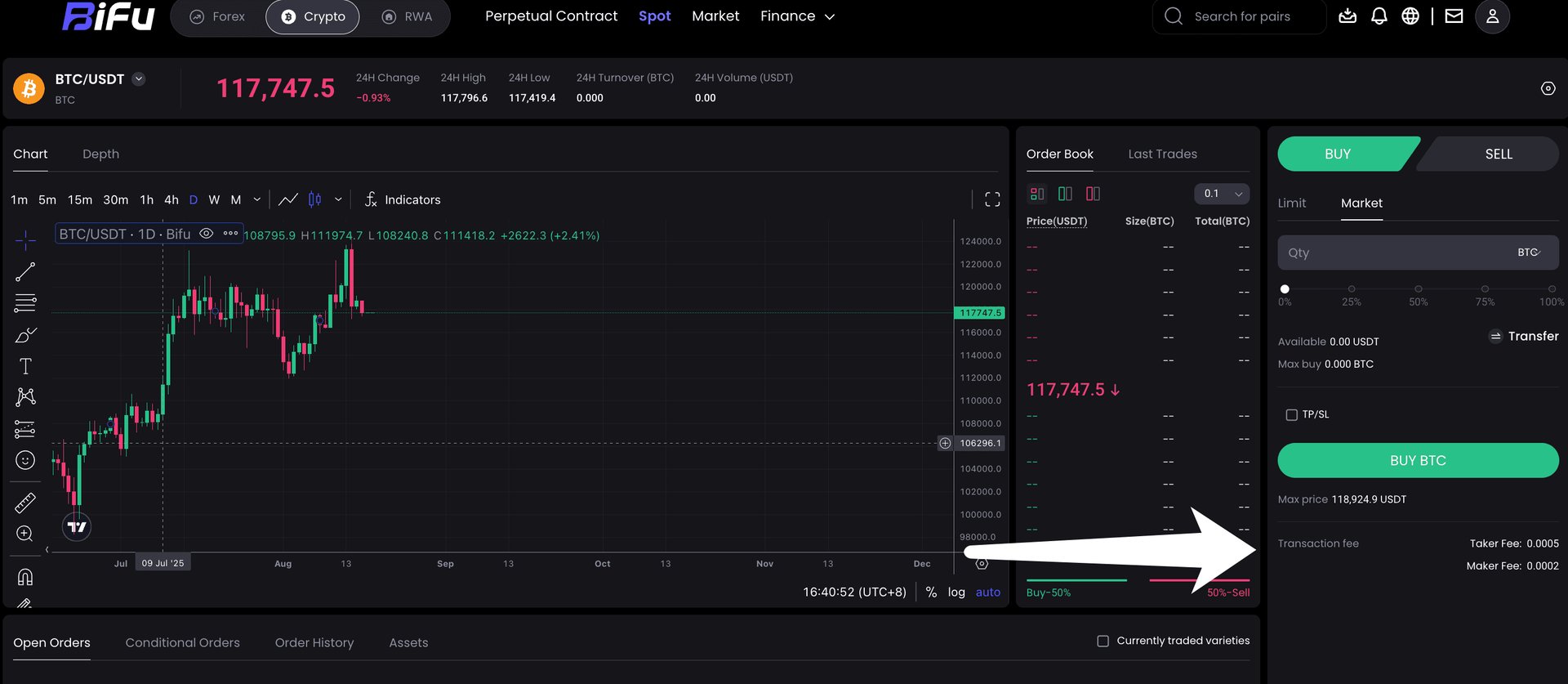
Task: Expand the Finance menu
Action: 797,16
